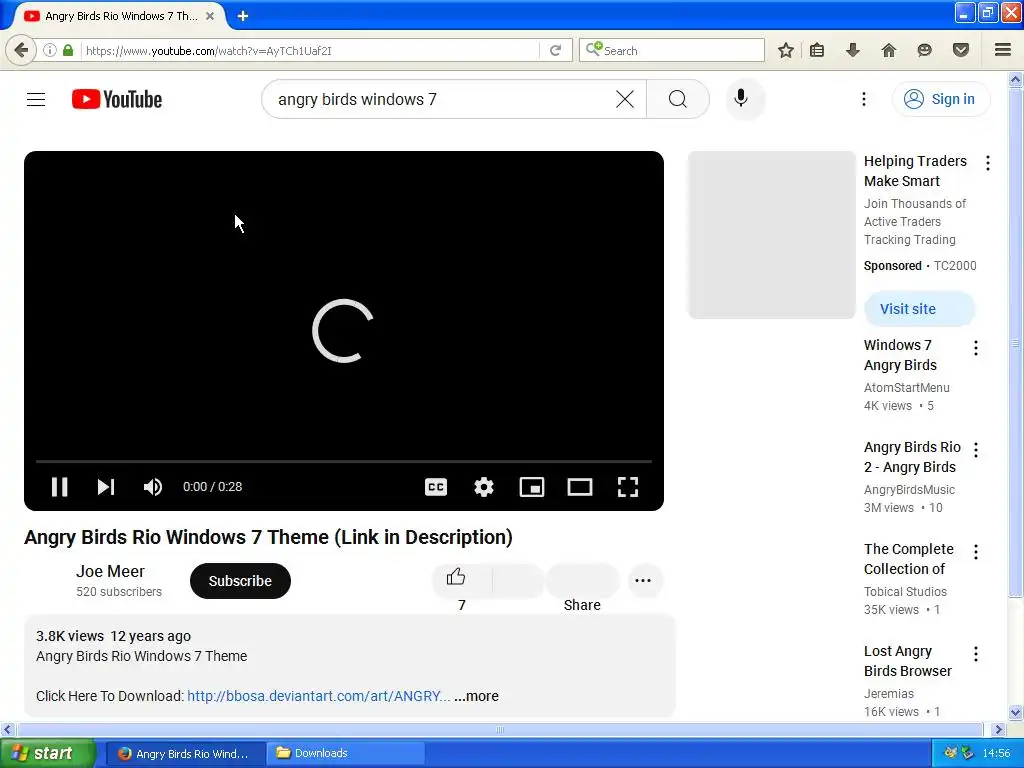Close the Angry Birds Rio tab

coord(210,16)
